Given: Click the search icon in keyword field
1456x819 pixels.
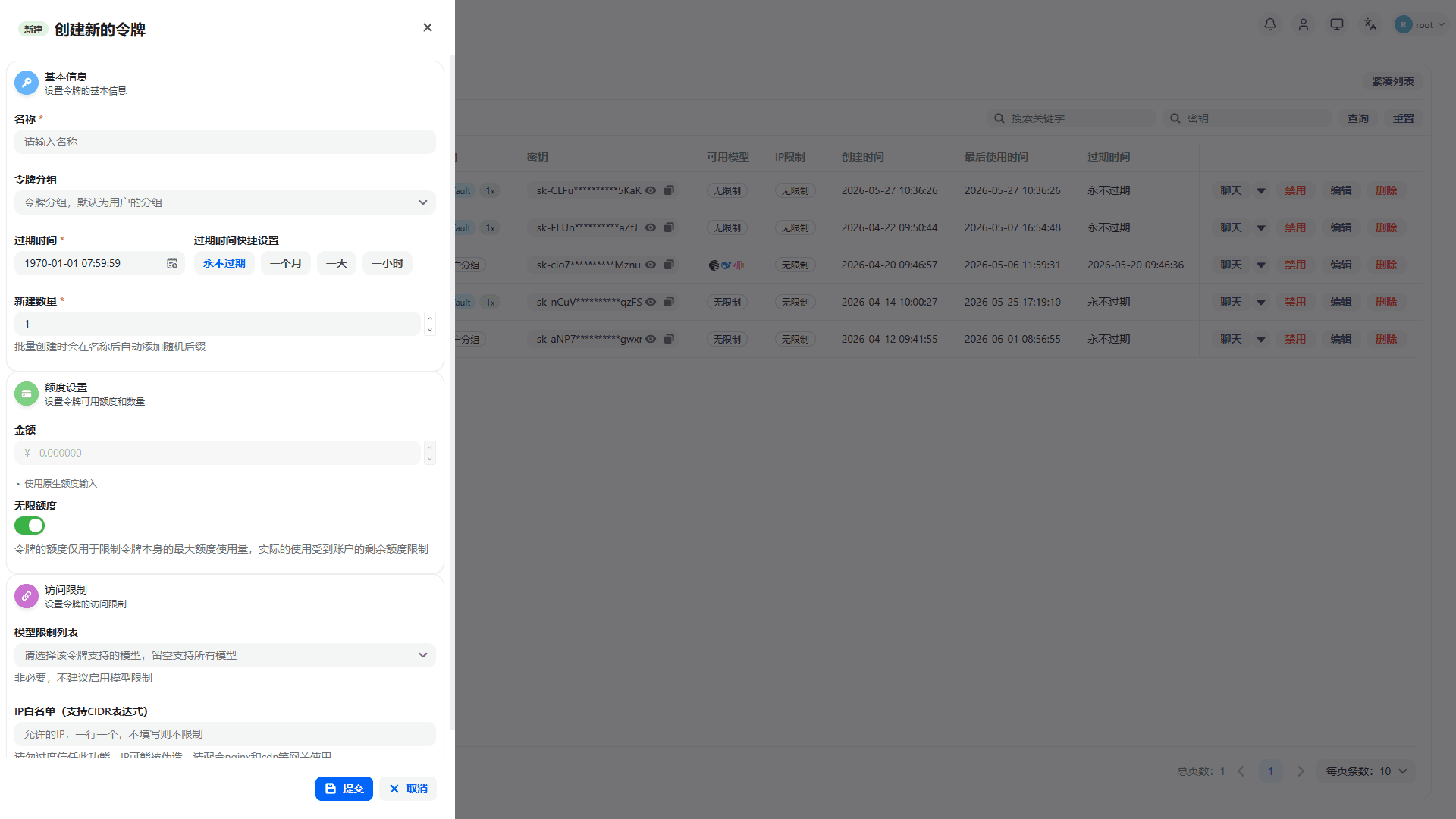Looking at the screenshot, I should 999,118.
